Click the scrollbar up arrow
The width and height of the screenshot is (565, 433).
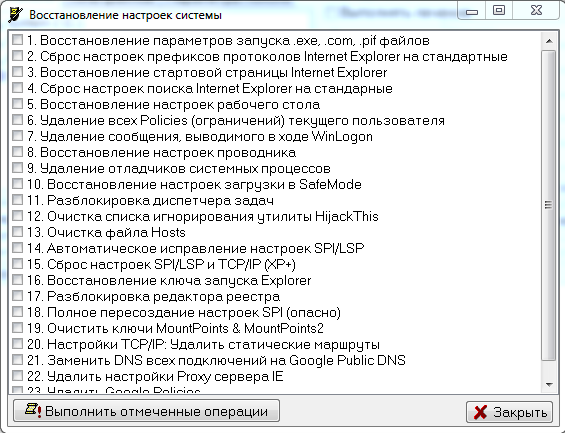[549, 41]
